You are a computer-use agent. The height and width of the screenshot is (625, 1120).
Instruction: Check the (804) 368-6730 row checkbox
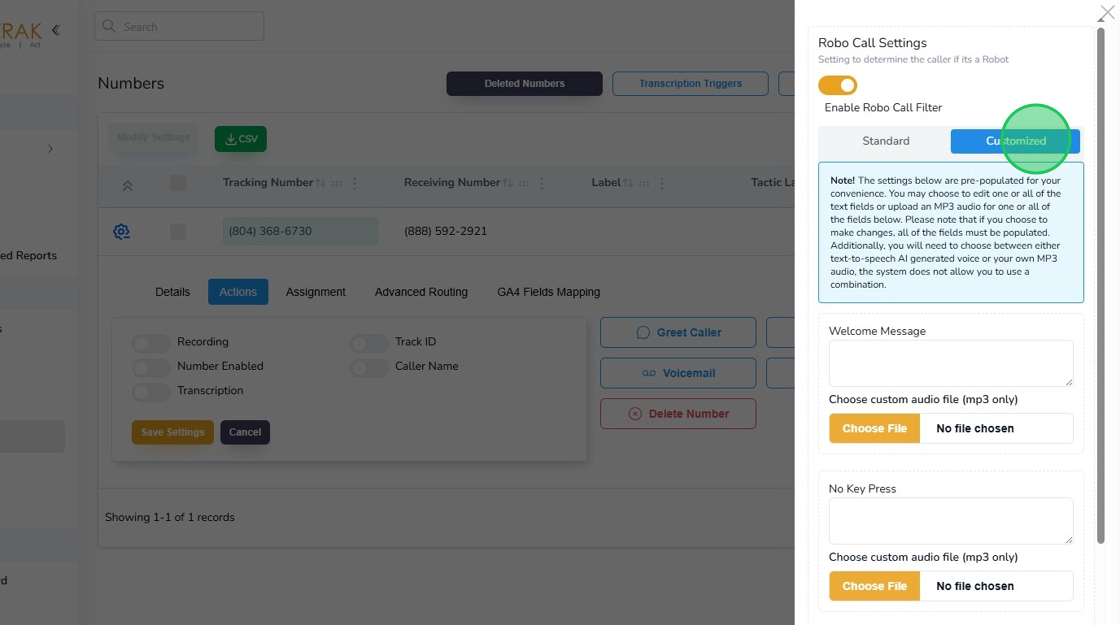click(x=178, y=231)
